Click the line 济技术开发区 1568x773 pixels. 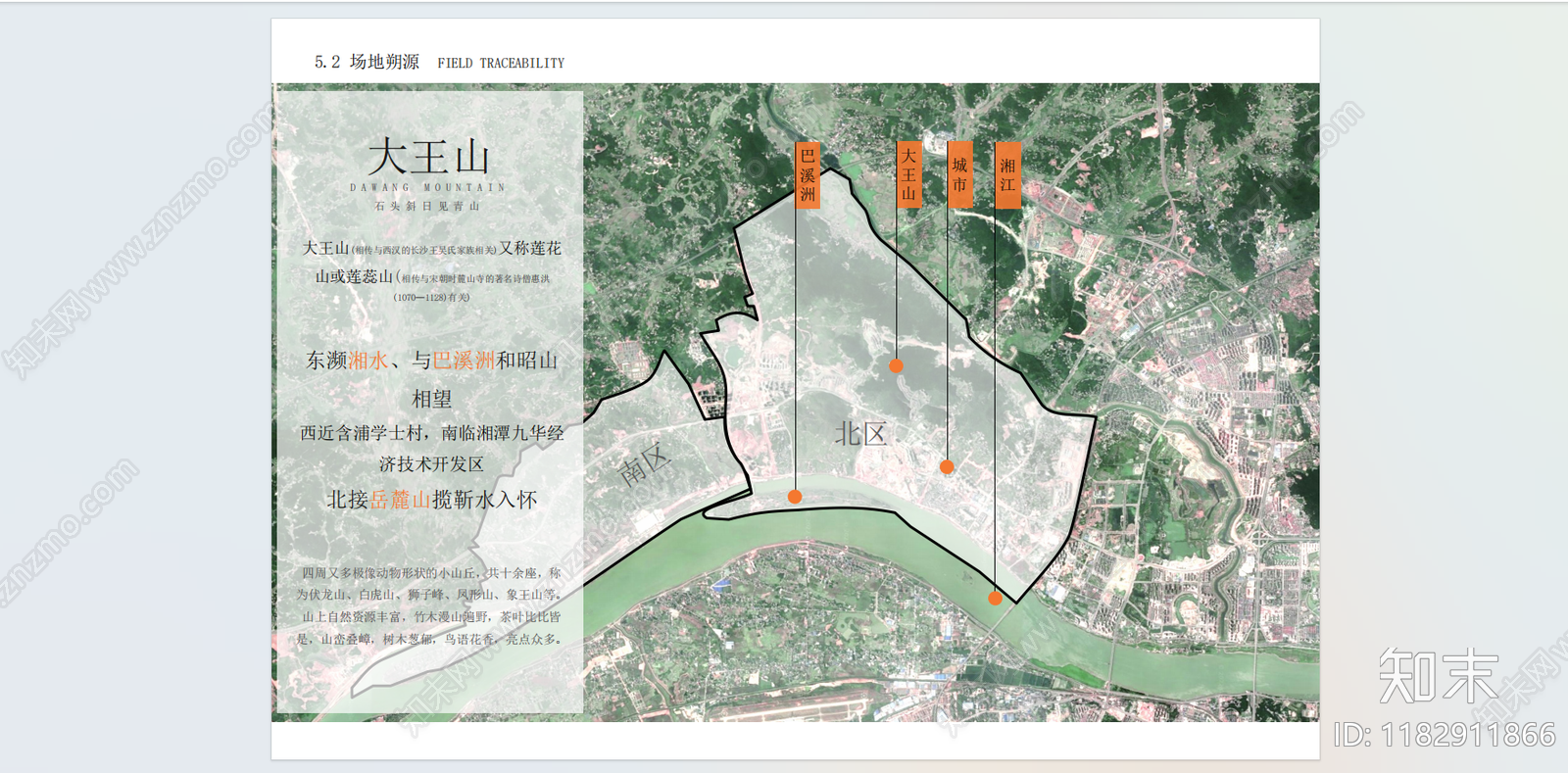pyautogui.click(x=431, y=464)
